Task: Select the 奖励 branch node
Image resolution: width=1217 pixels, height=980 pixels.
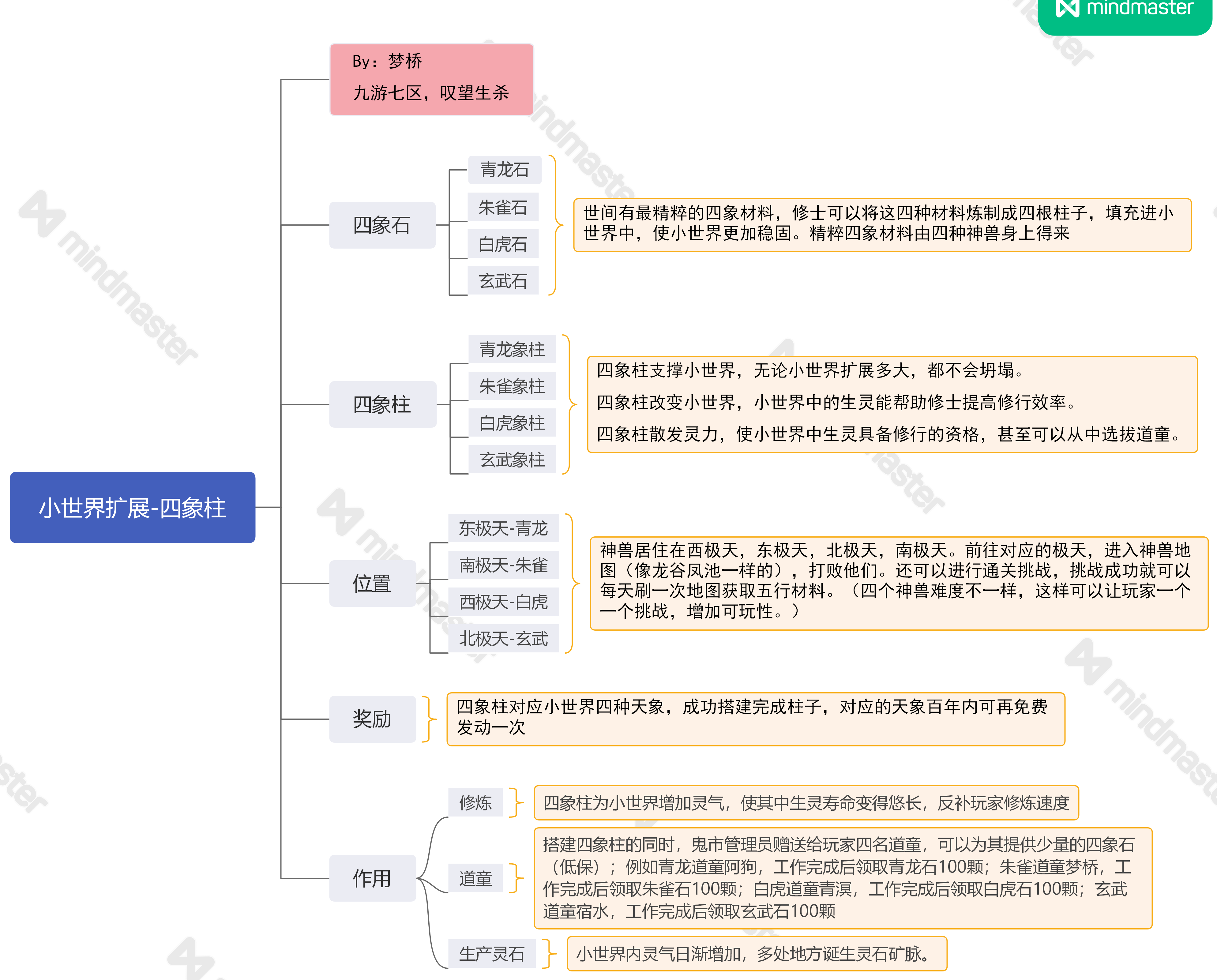Action: tap(372, 719)
